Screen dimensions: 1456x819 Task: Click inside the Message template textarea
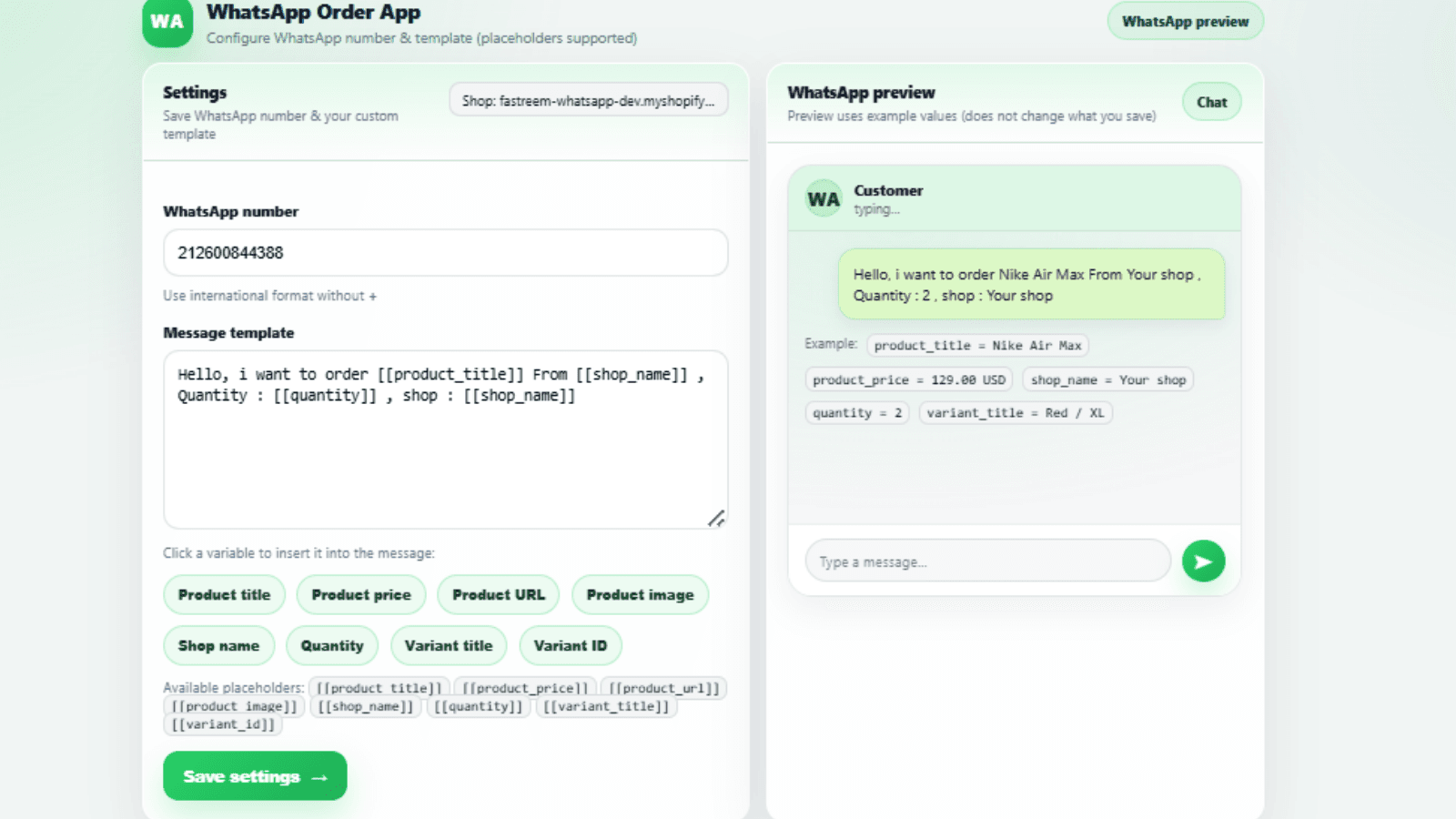point(446,440)
